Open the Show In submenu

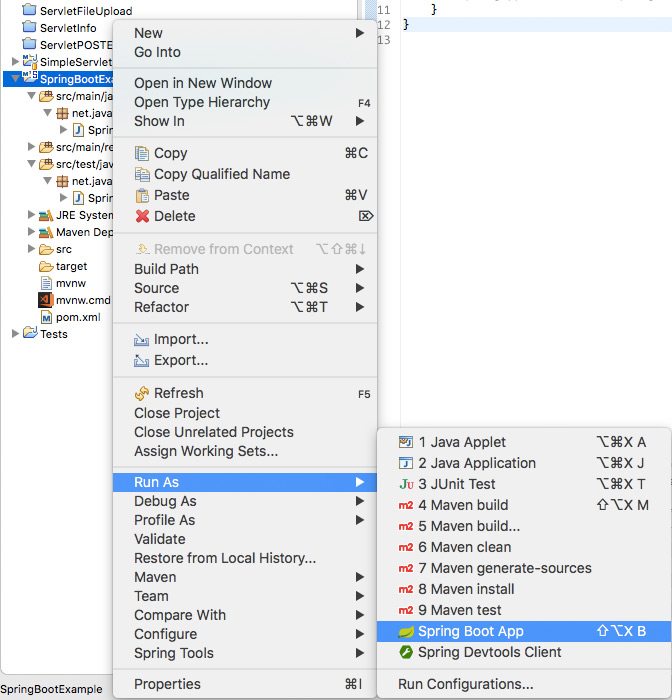tap(245, 121)
